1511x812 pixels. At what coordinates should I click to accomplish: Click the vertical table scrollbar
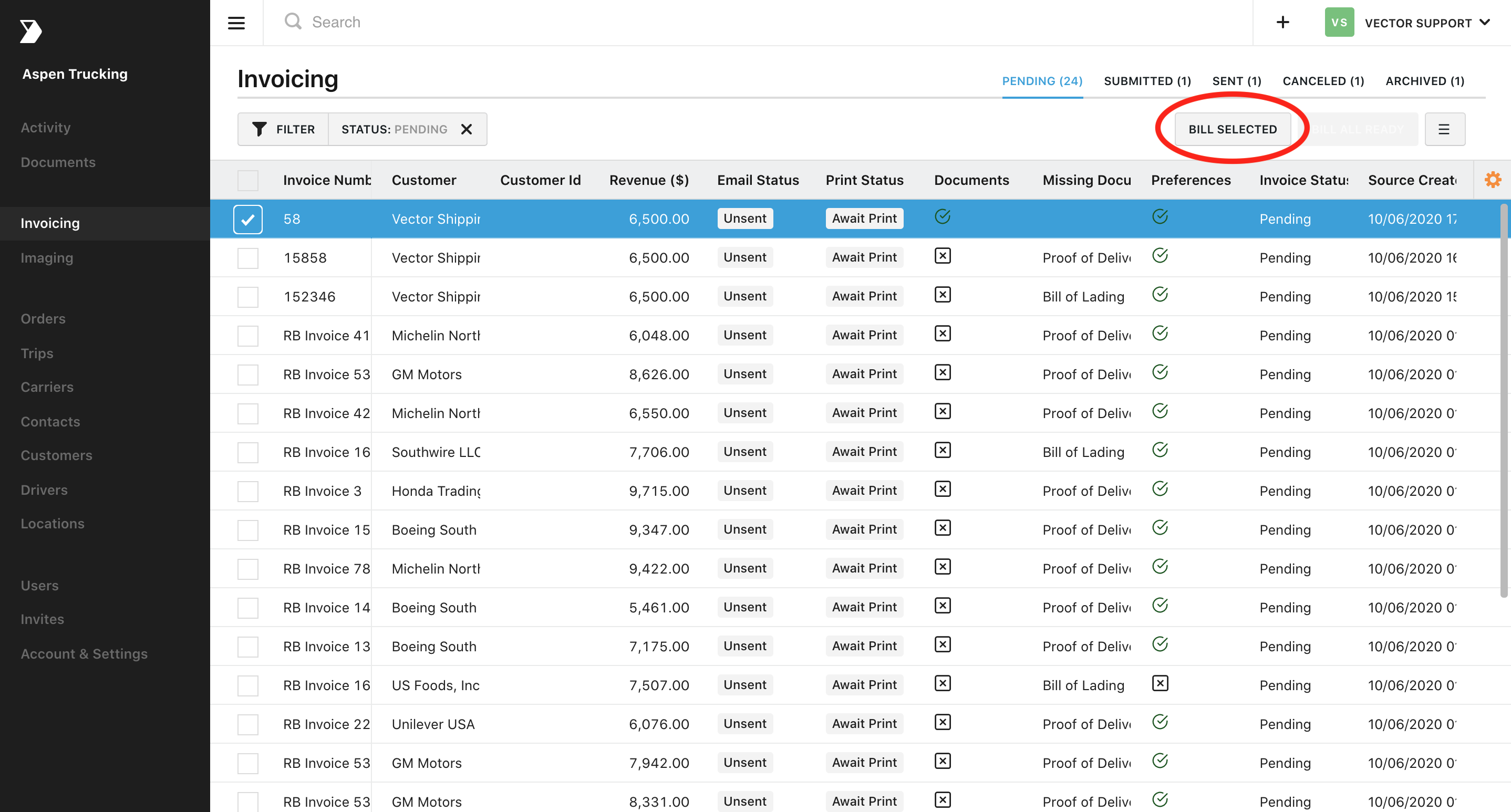(1503, 400)
